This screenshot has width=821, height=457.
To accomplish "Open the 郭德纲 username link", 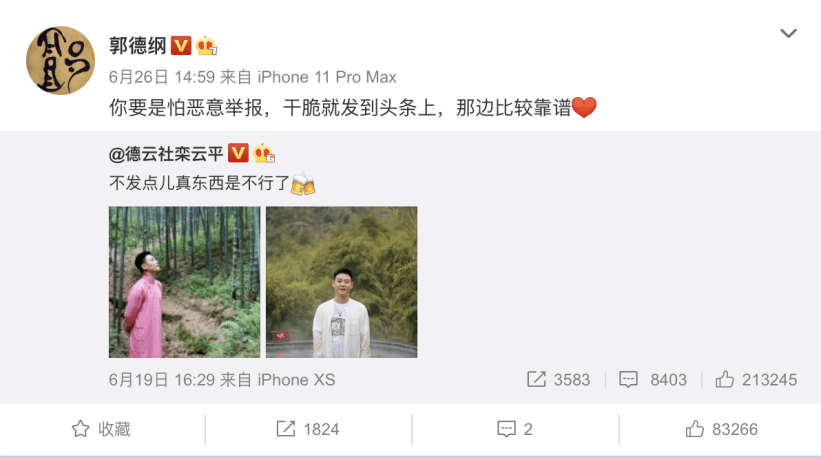I will (138, 46).
